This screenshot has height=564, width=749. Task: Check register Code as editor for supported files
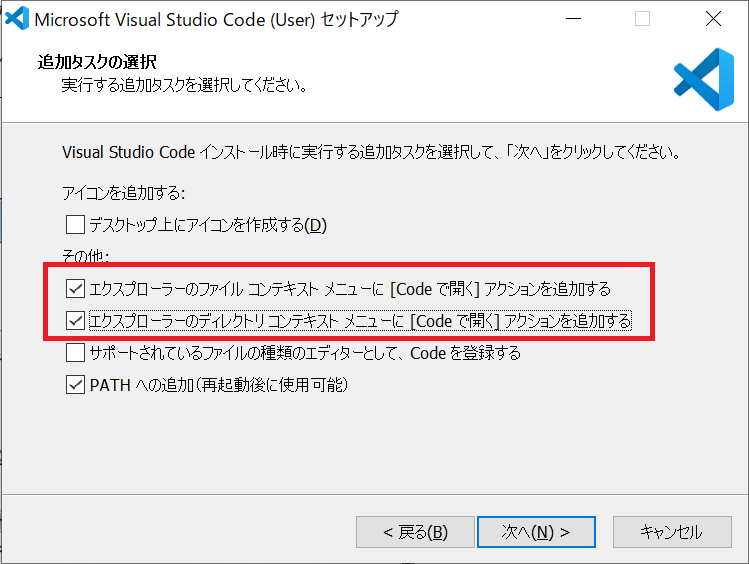tap(75, 353)
